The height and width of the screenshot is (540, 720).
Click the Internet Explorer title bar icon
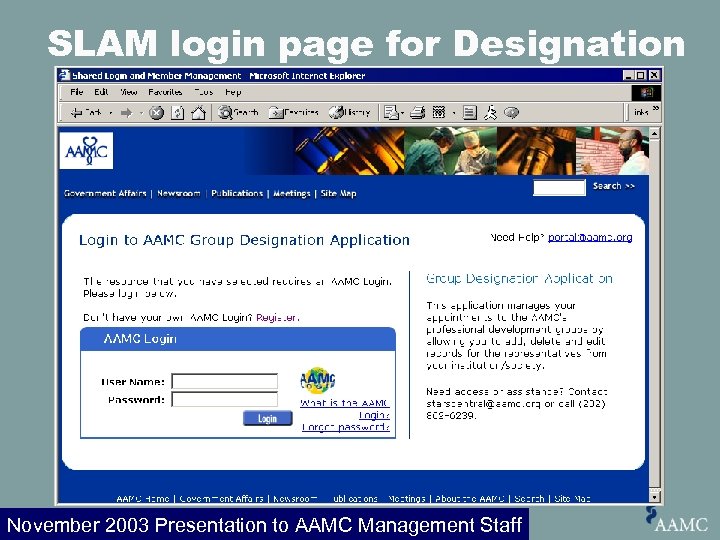[x=64, y=75]
